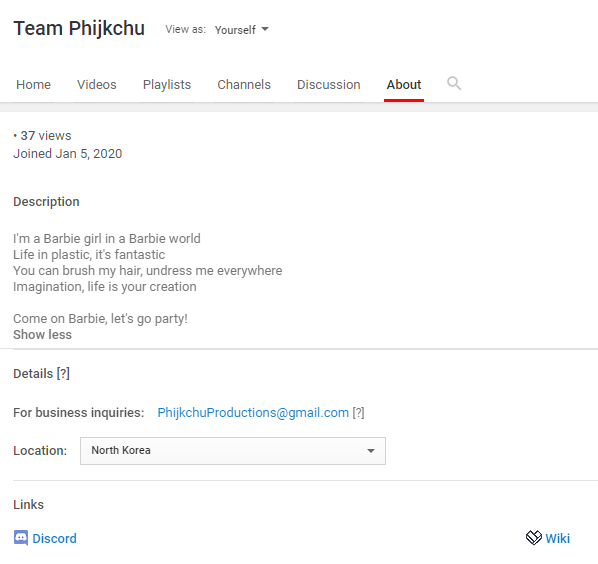
Task: Click the Team Phijkchu channel title
Action: (79, 29)
